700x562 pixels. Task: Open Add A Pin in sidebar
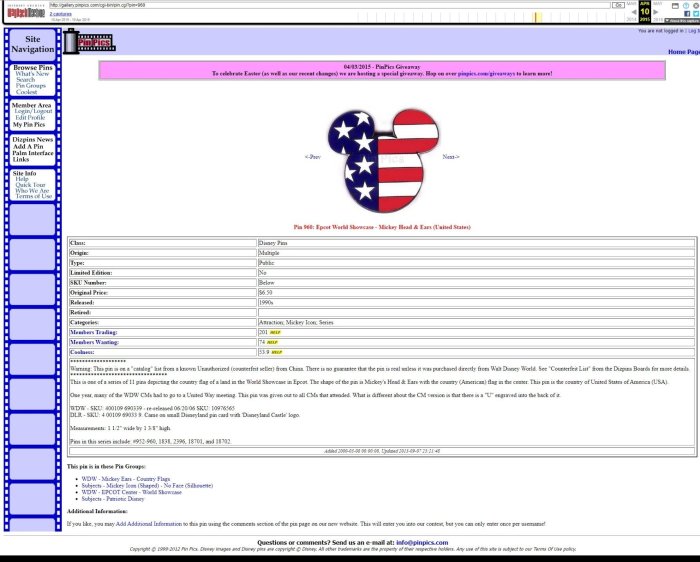(x=28, y=146)
